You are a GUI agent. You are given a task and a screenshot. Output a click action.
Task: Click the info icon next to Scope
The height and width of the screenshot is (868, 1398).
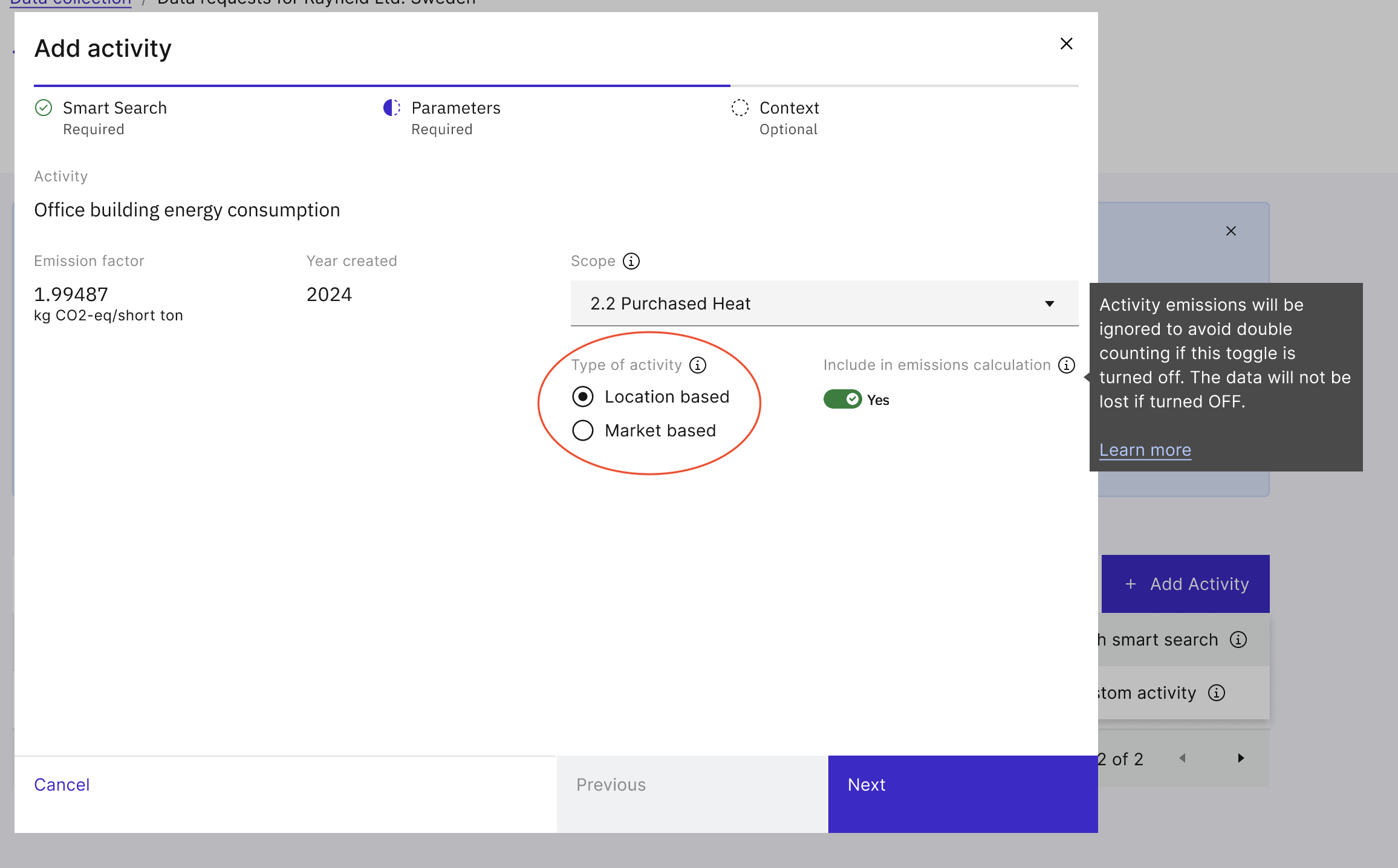[x=631, y=261]
